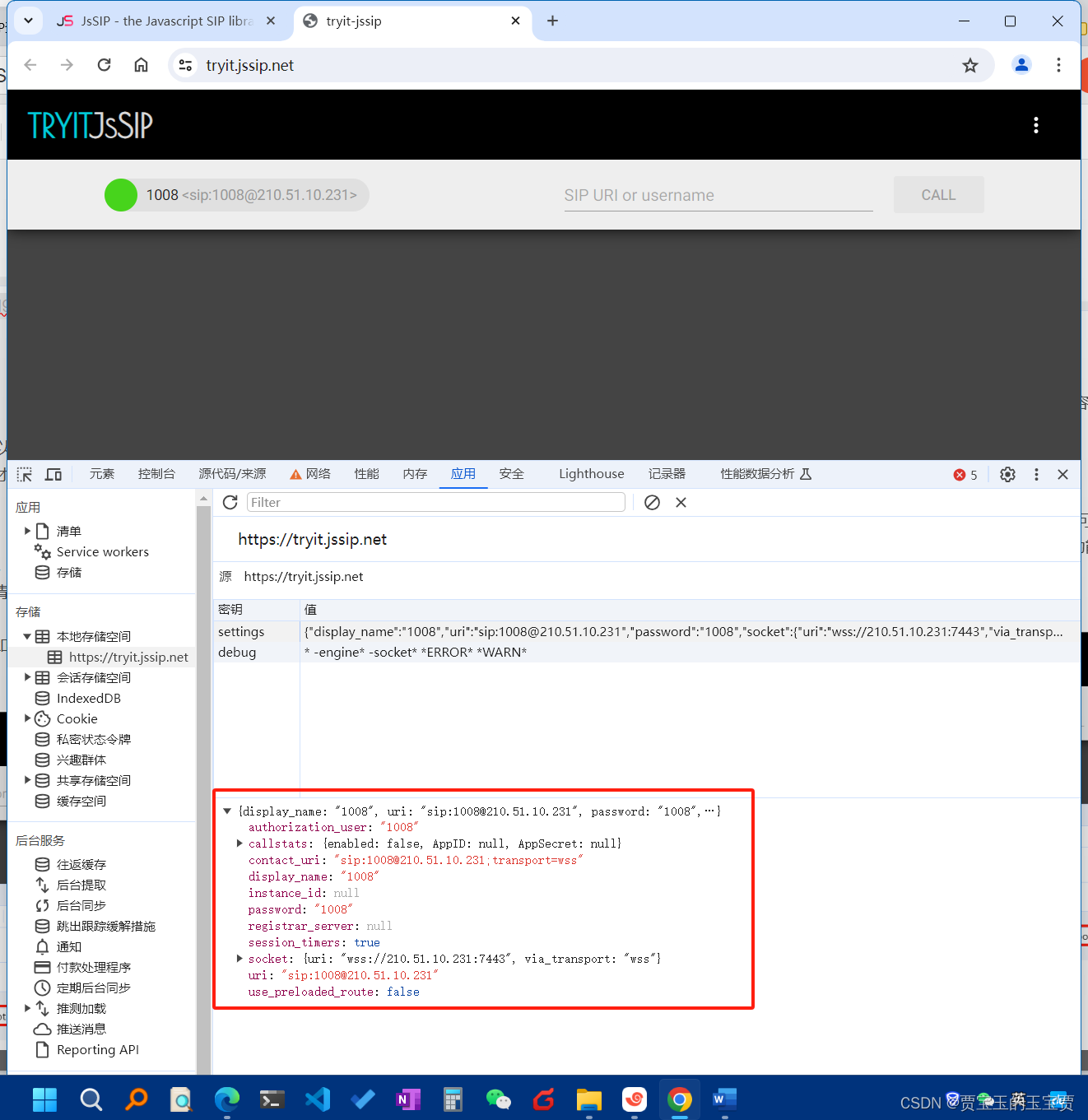The height and width of the screenshot is (1120, 1088).
Task: Expand the 会话存储空间 node
Action: (x=27, y=677)
